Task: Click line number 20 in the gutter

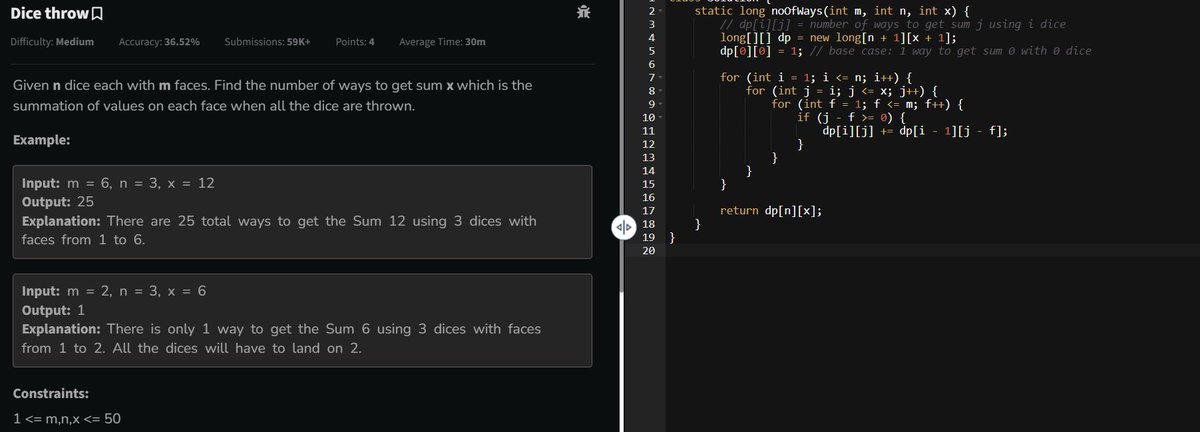Action: click(647, 252)
